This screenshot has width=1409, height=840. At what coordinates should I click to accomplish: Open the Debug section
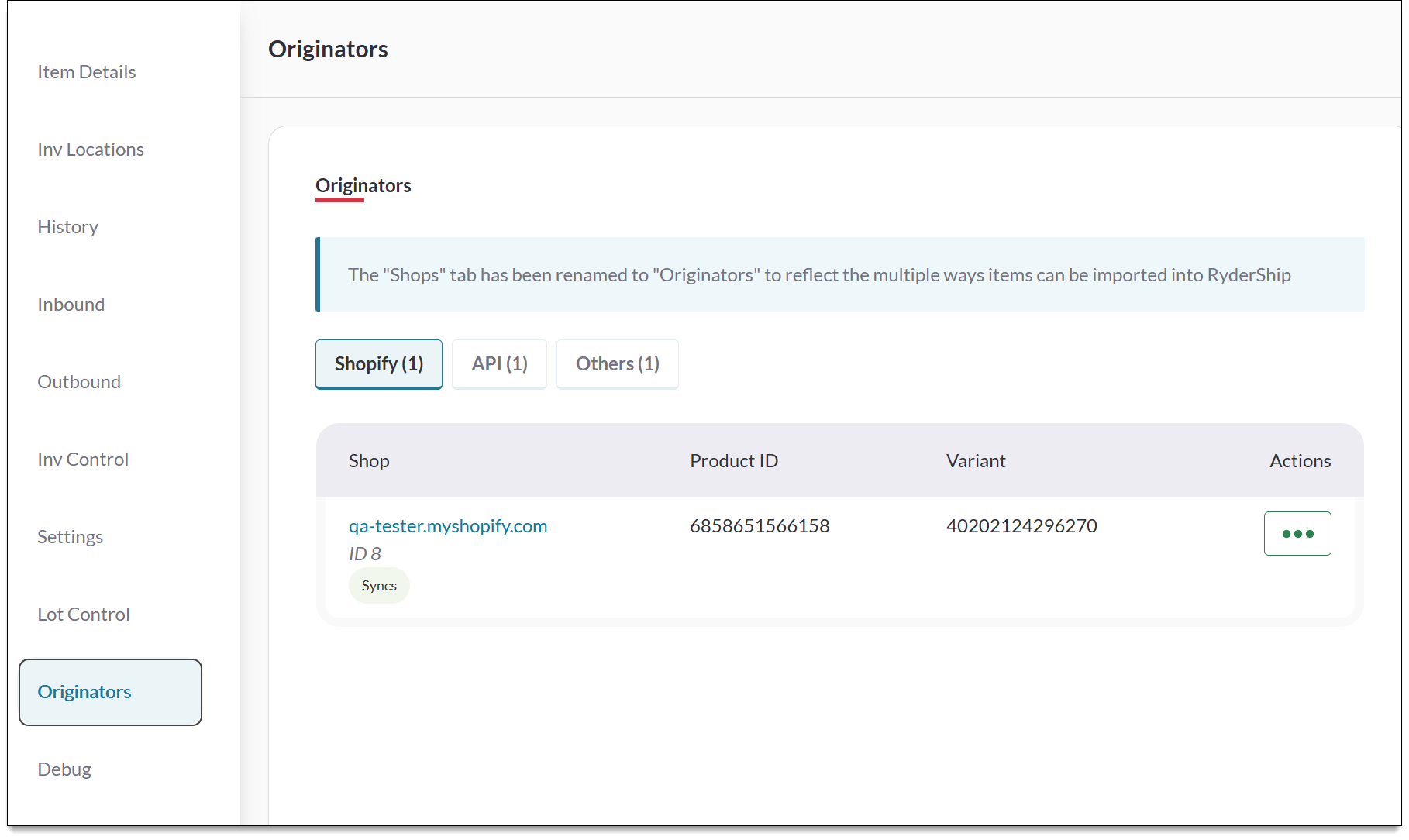pyautogui.click(x=64, y=769)
